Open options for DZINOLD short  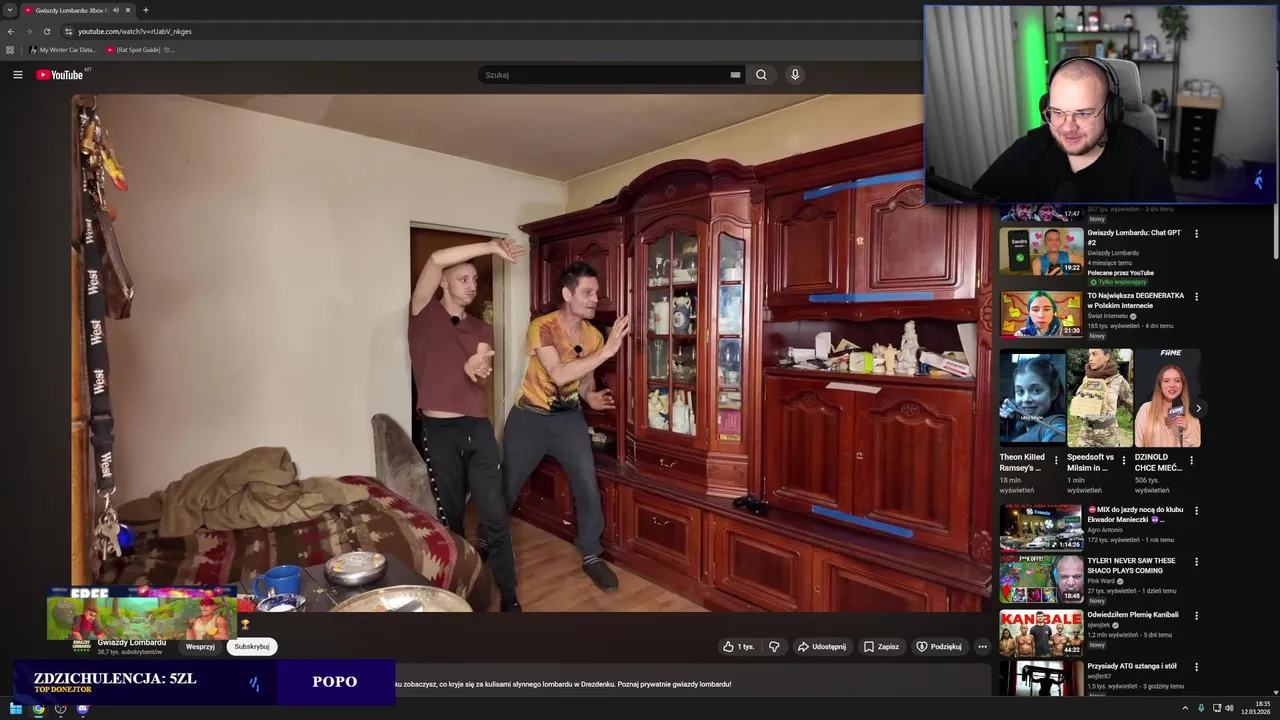click(1191, 461)
